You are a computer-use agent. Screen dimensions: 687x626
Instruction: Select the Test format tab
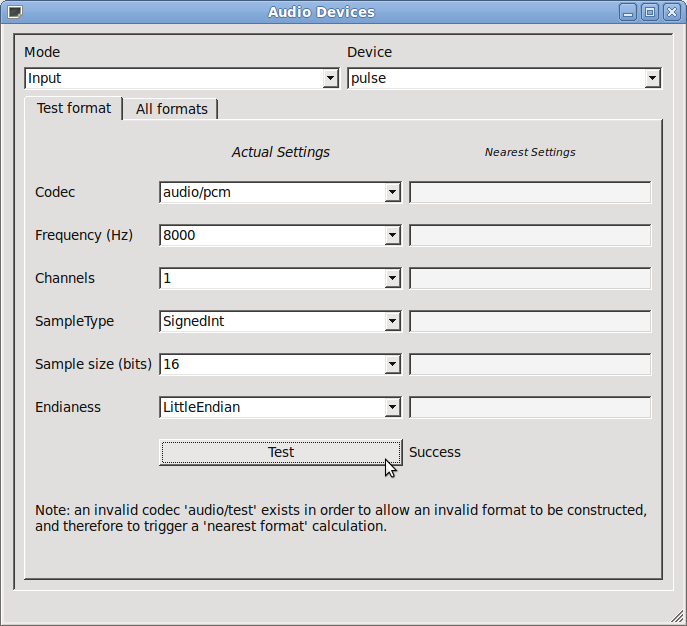point(74,108)
